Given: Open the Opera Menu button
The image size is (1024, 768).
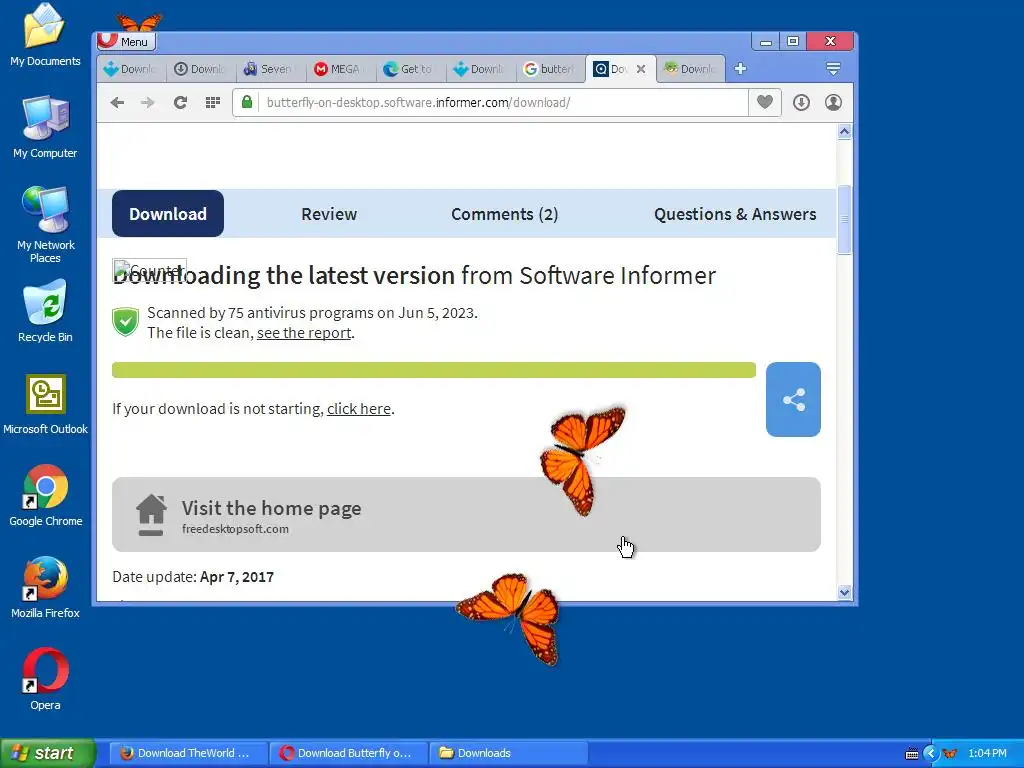Looking at the screenshot, I should point(127,41).
